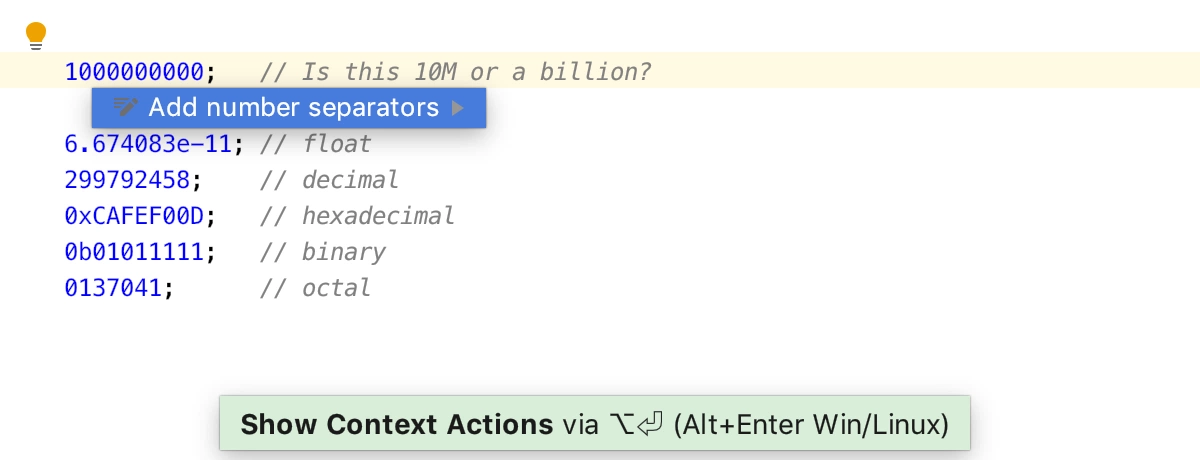Click the pencil icon beside Add number separators
This screenshot has height=460, width=1200.
point(125,108)
